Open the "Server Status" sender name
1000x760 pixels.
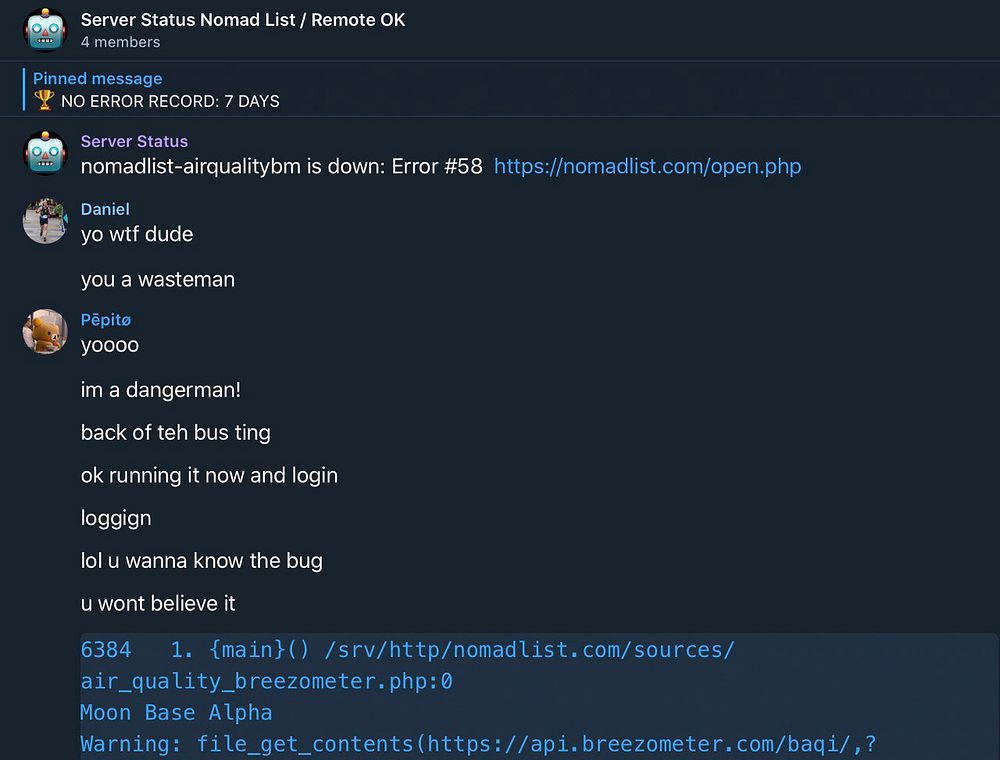134,142
